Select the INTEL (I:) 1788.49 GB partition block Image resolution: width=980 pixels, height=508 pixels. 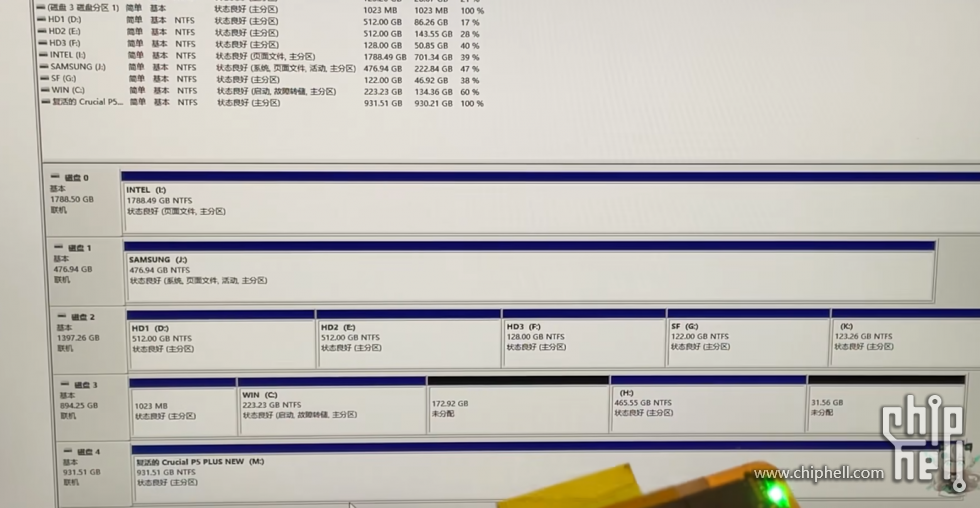point(550,202)
